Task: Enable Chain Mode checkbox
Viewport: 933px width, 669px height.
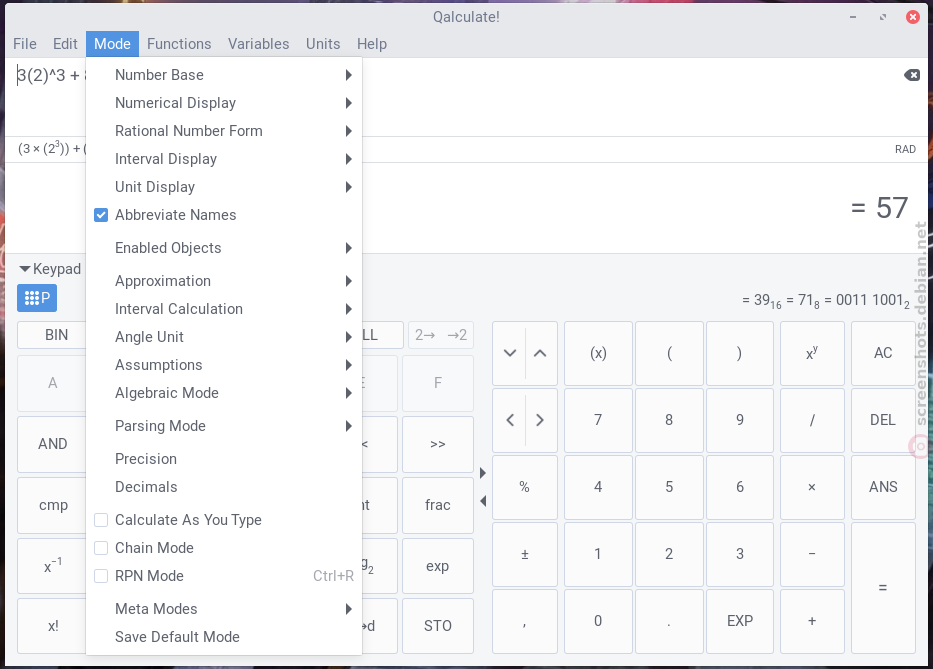Action: [x=224, y=548]
